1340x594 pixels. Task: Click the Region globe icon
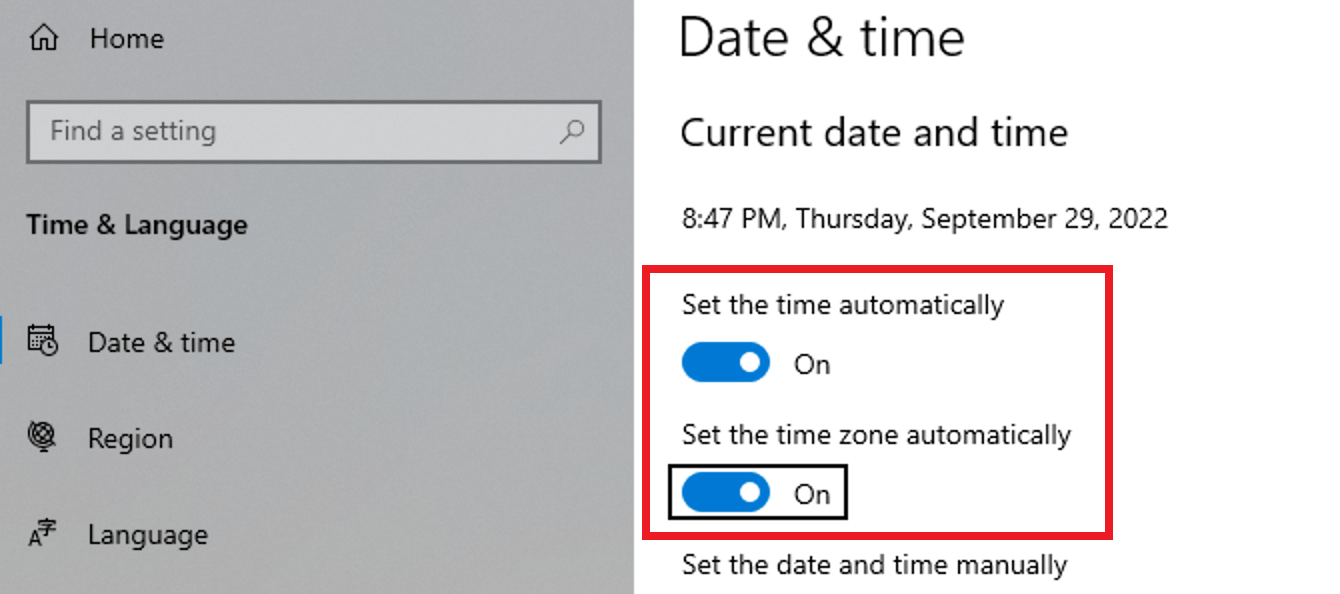[43, 437]
